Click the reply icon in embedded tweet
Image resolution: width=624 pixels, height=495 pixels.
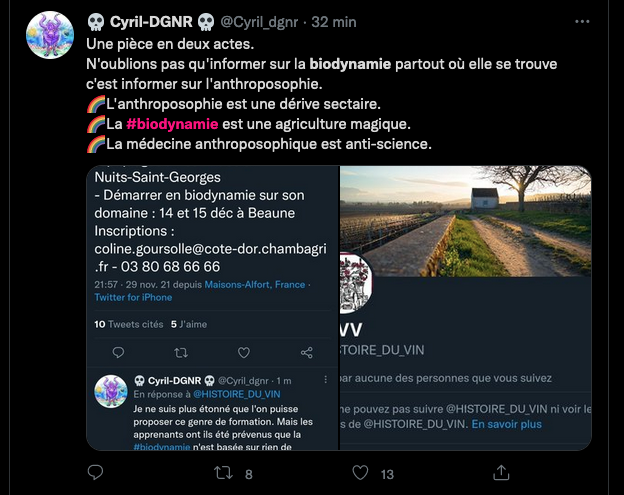point(119,352)
